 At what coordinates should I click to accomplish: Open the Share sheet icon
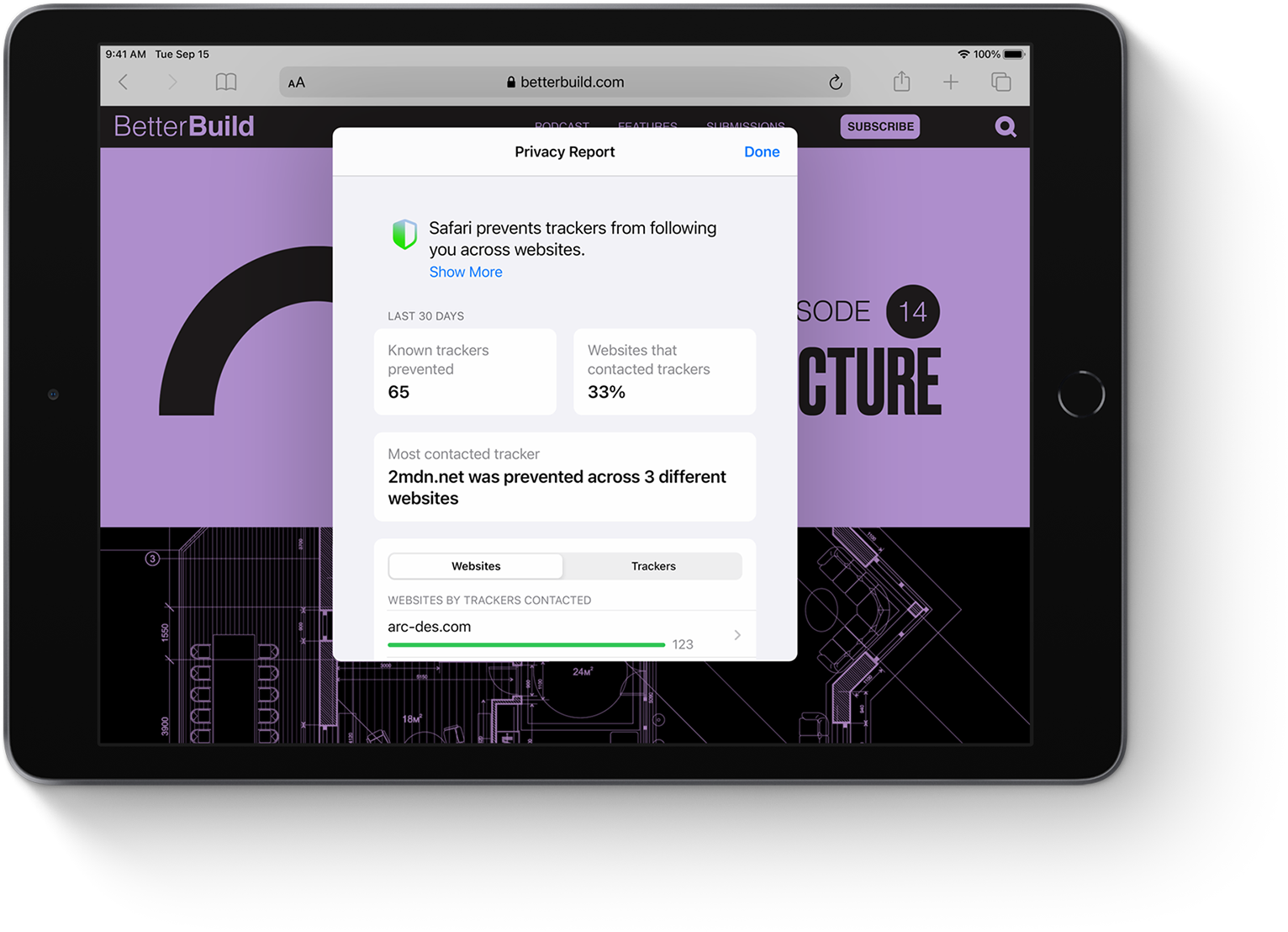(901, 81)
